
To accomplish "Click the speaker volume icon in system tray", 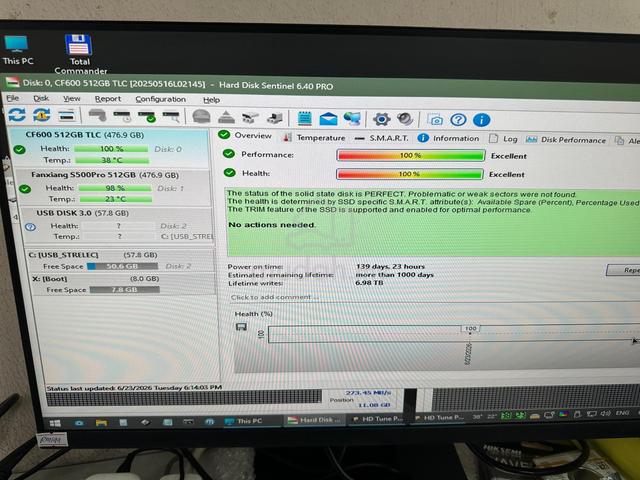I will (x=606, y=413).
